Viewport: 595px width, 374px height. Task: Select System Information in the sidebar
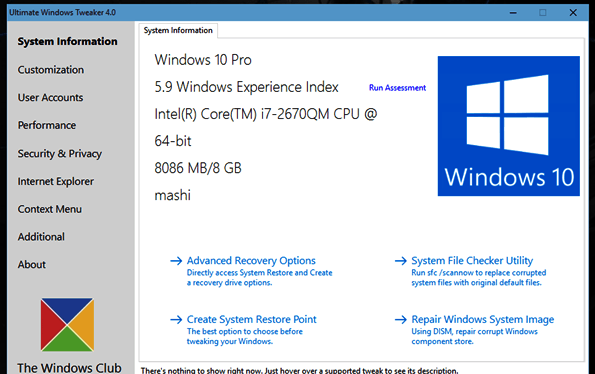(67, 41)
